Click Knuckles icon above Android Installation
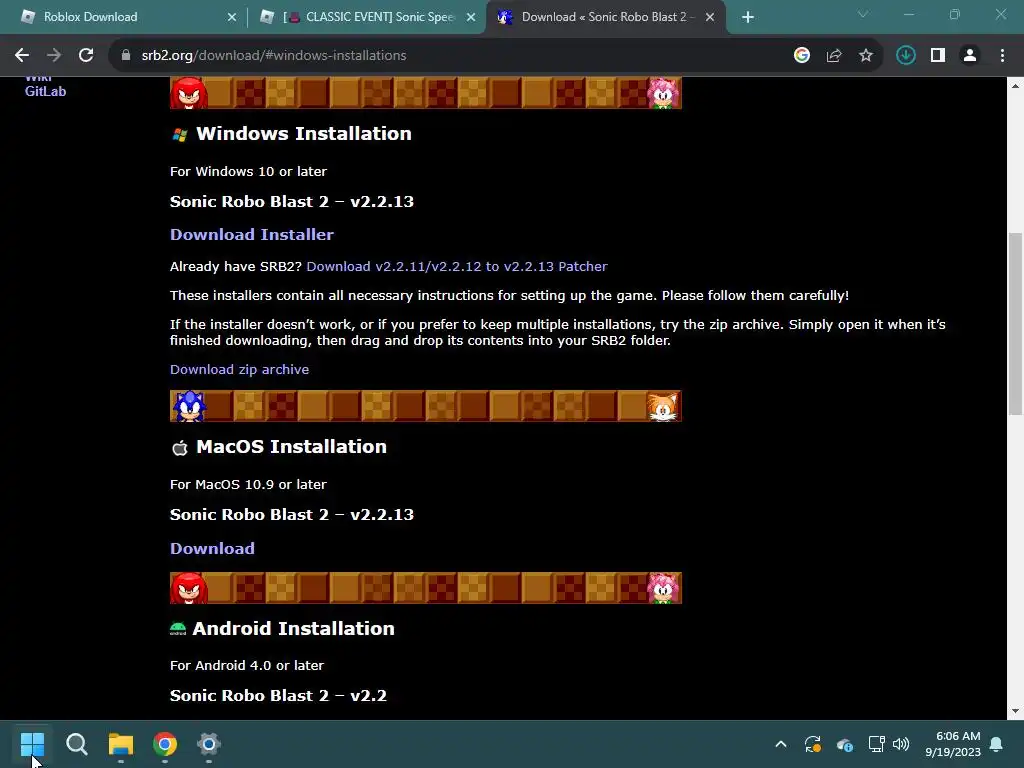The width and height of the screenshot is (1024, 768). 189,588
